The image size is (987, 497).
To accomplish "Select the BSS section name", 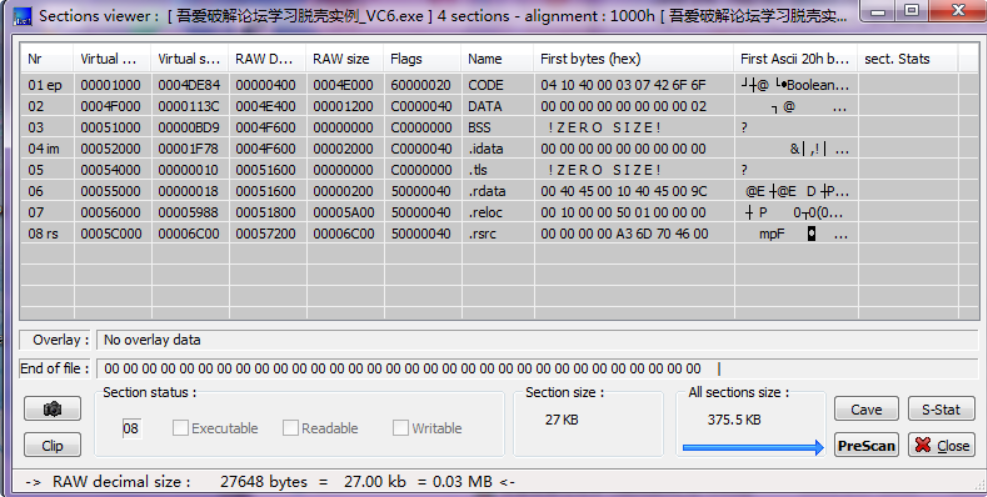I will pos(479,127).
